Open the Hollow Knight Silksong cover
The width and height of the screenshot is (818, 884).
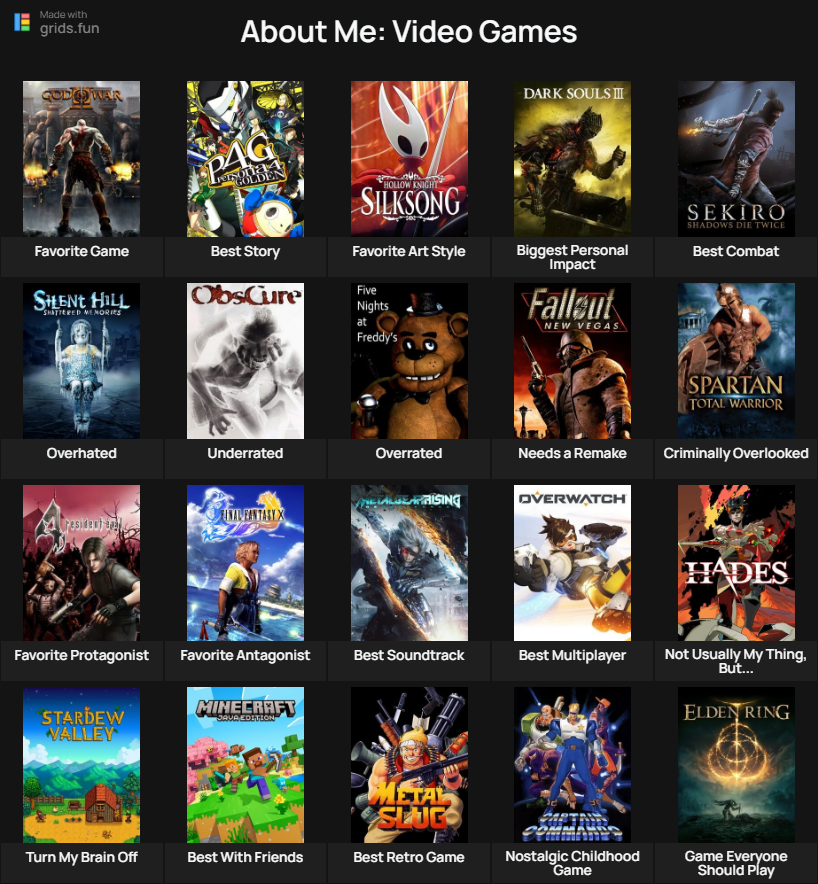pyautogui.click(x=409, y=158)
